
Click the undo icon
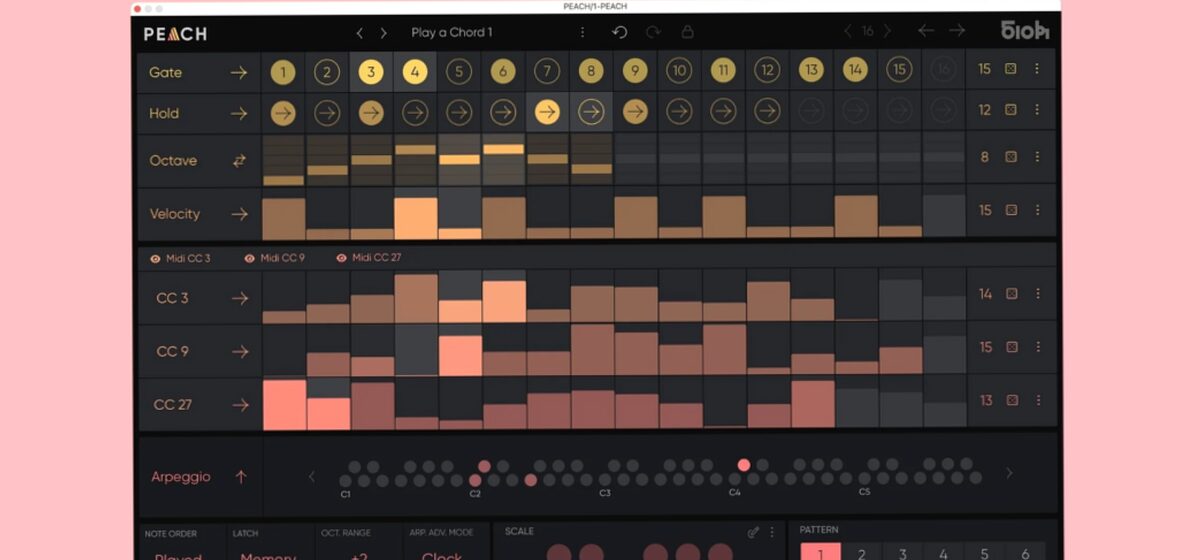(620, 32)
